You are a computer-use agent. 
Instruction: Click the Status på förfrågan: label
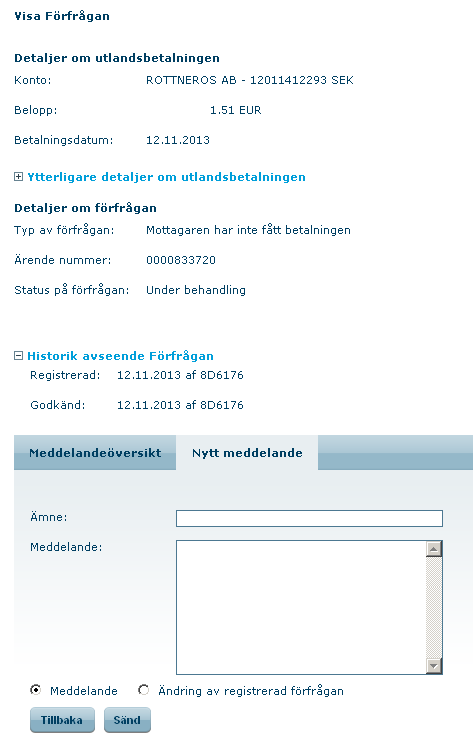point(71,290)
